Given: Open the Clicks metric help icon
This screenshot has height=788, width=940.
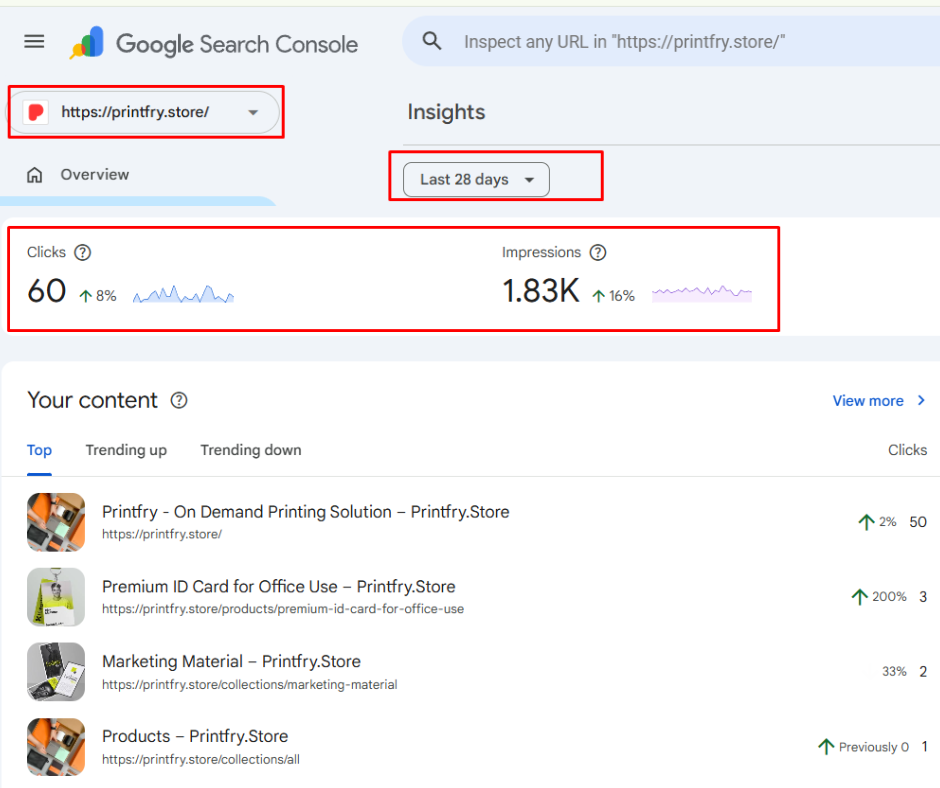Looking at the screenshot, I should tap(82, 252).
